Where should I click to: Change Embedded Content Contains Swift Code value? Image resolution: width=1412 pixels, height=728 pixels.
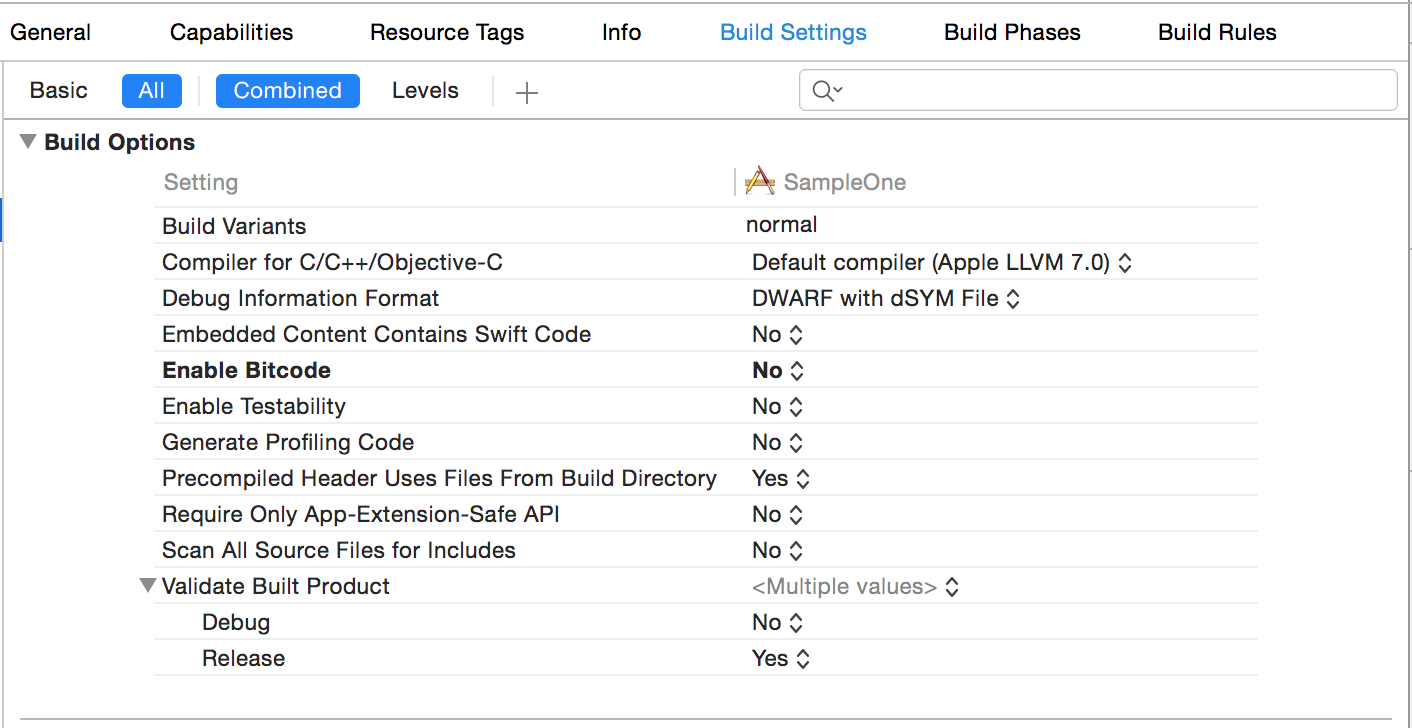pyautogui.click(x=778, y=335)
